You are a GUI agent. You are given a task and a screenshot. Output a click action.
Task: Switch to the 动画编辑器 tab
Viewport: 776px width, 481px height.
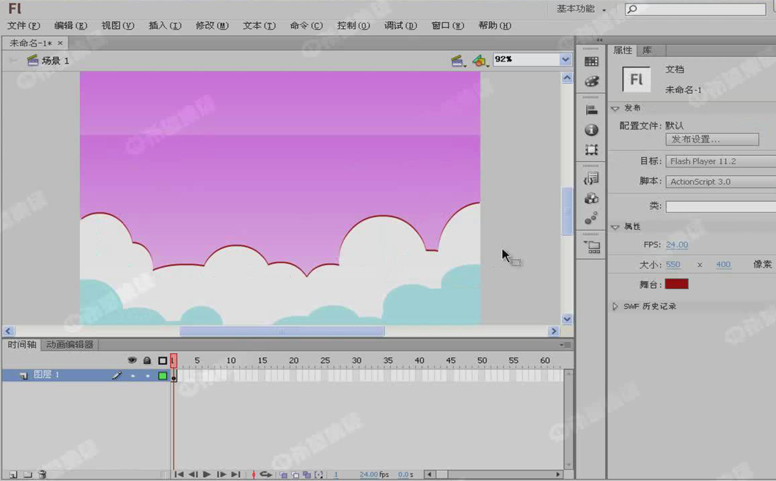[x=69, y=345]
